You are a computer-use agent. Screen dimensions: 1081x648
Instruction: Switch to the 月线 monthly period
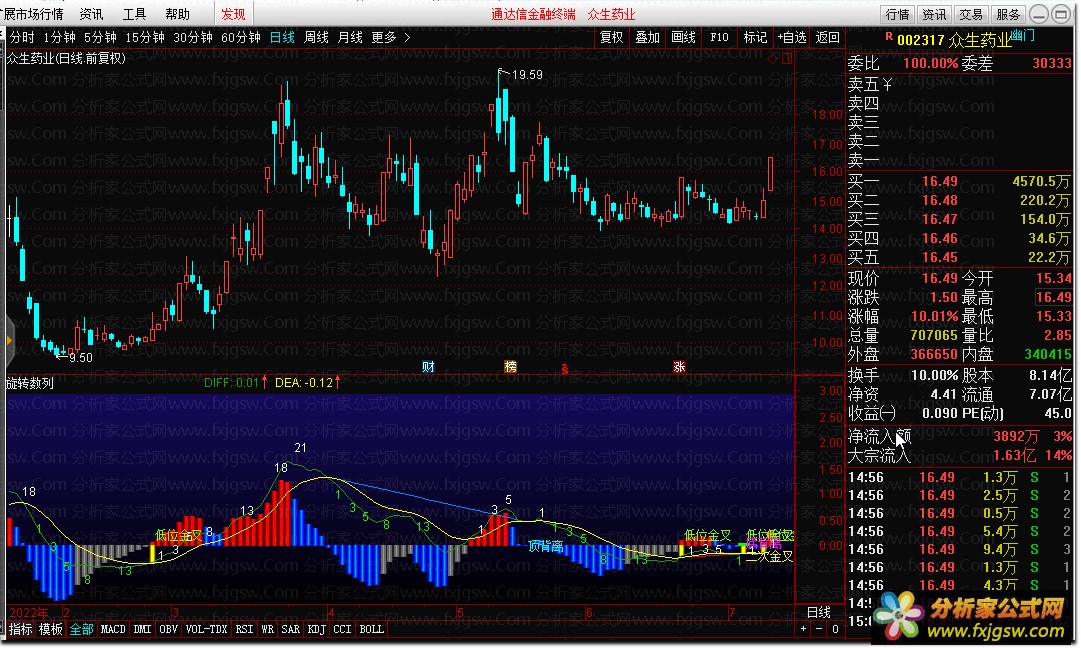pos(350,37)
